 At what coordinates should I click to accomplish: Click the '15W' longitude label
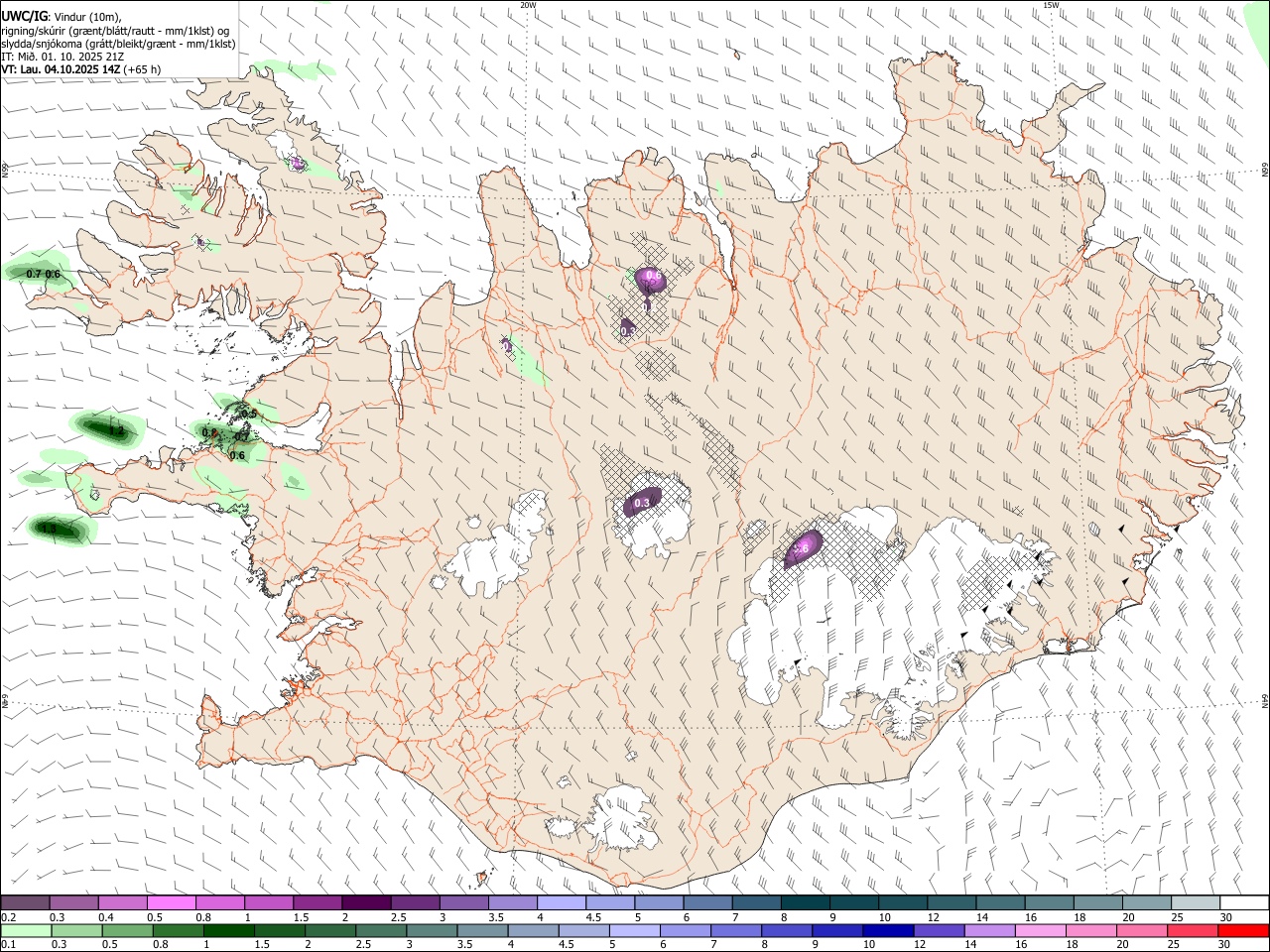(x=1051, y=5)
